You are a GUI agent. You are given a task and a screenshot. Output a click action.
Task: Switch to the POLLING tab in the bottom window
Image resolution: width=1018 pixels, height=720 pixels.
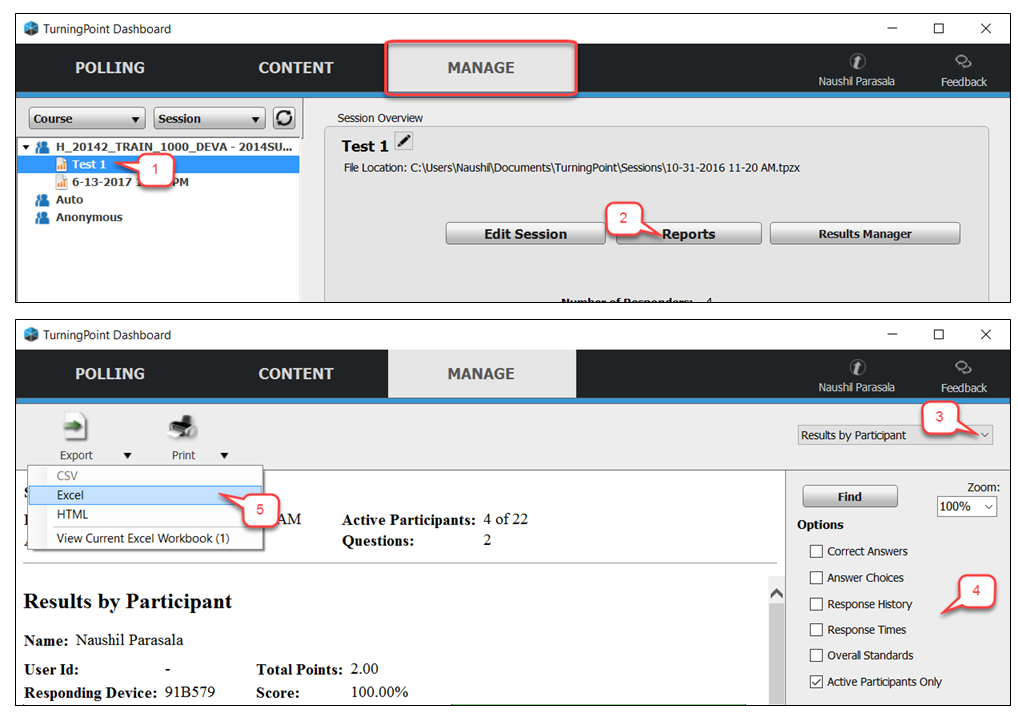[x=110, y=373]
